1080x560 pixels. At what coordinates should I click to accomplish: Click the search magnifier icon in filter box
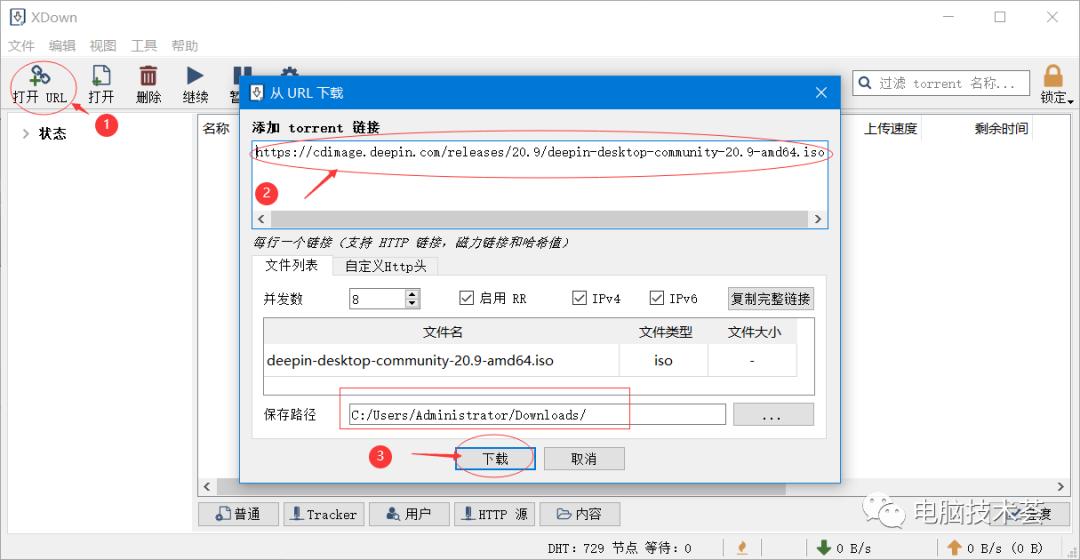click(x=865, y=83)
